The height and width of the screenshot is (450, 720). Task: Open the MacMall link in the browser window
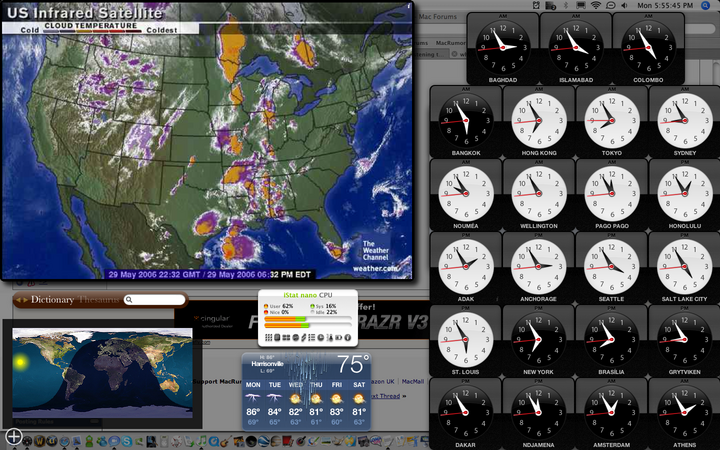413,381
